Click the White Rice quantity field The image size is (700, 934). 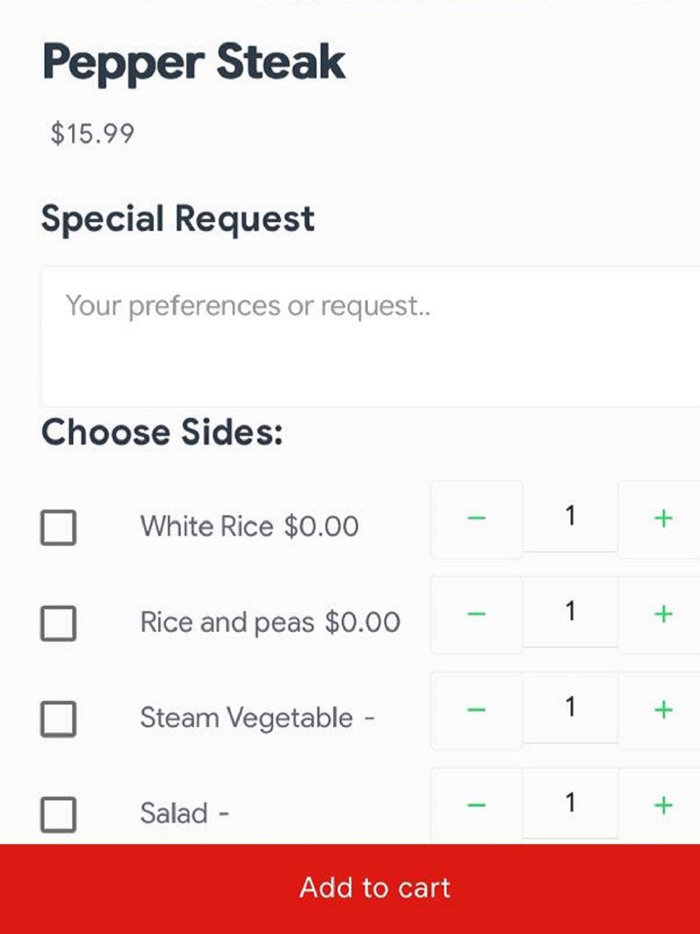[570, 517]
